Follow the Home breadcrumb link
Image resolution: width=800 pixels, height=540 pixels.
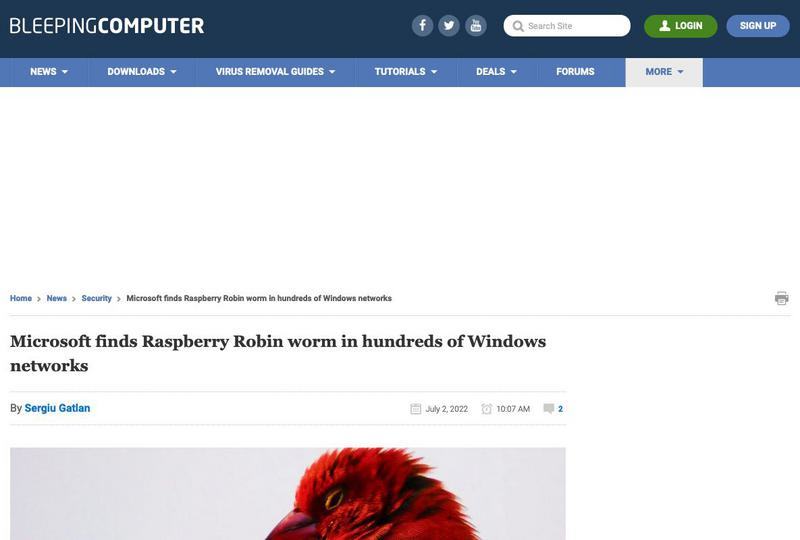[x=21, y=298]
